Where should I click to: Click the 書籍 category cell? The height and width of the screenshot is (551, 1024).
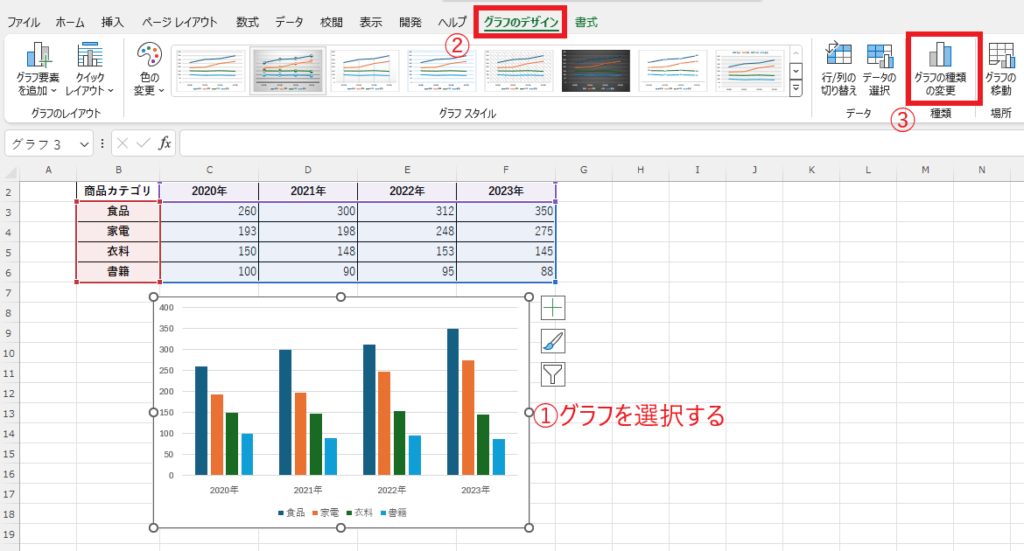tap(118, 272)
